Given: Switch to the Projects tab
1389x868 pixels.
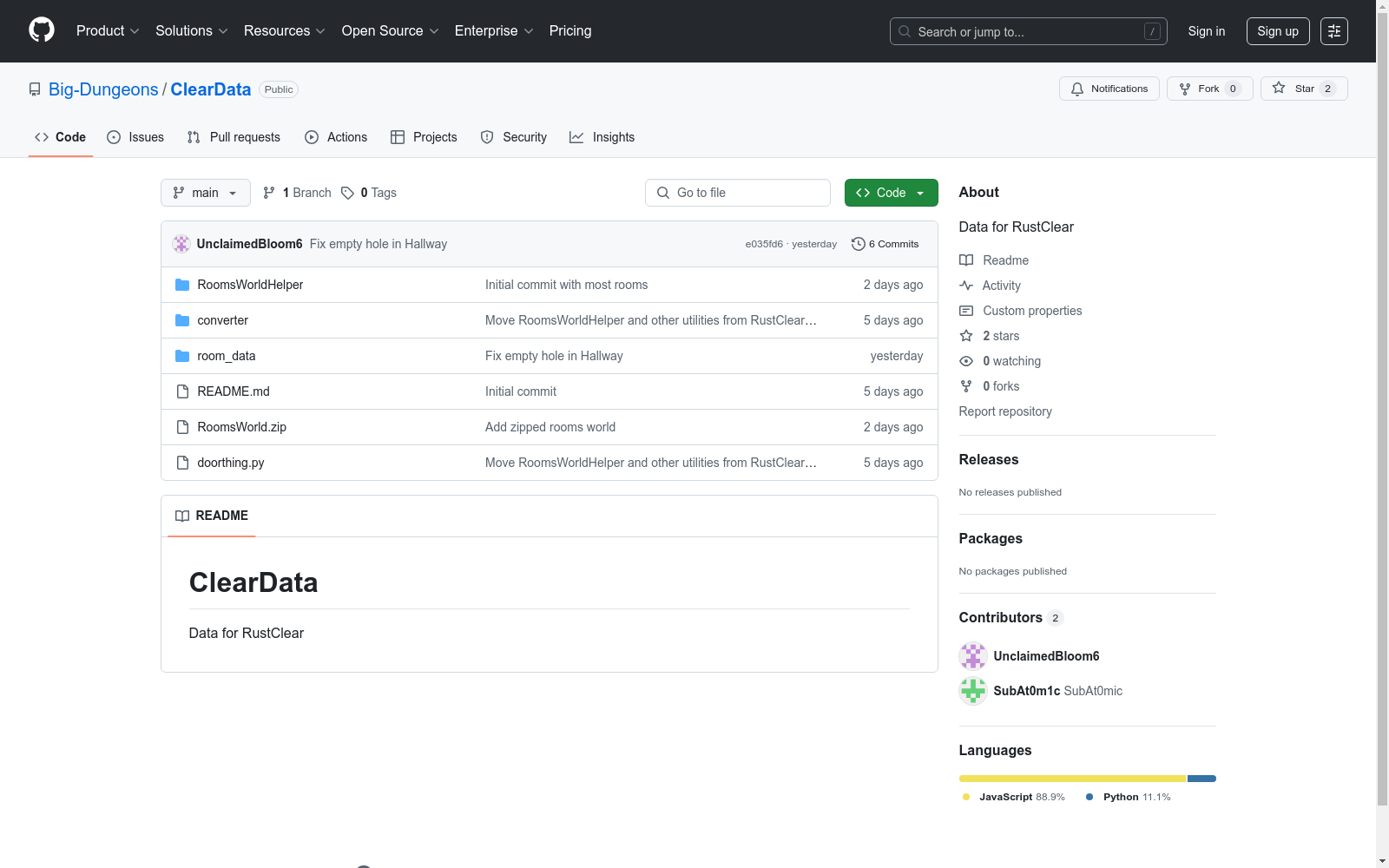Looking at the screenshot, I should click(424, 137).
